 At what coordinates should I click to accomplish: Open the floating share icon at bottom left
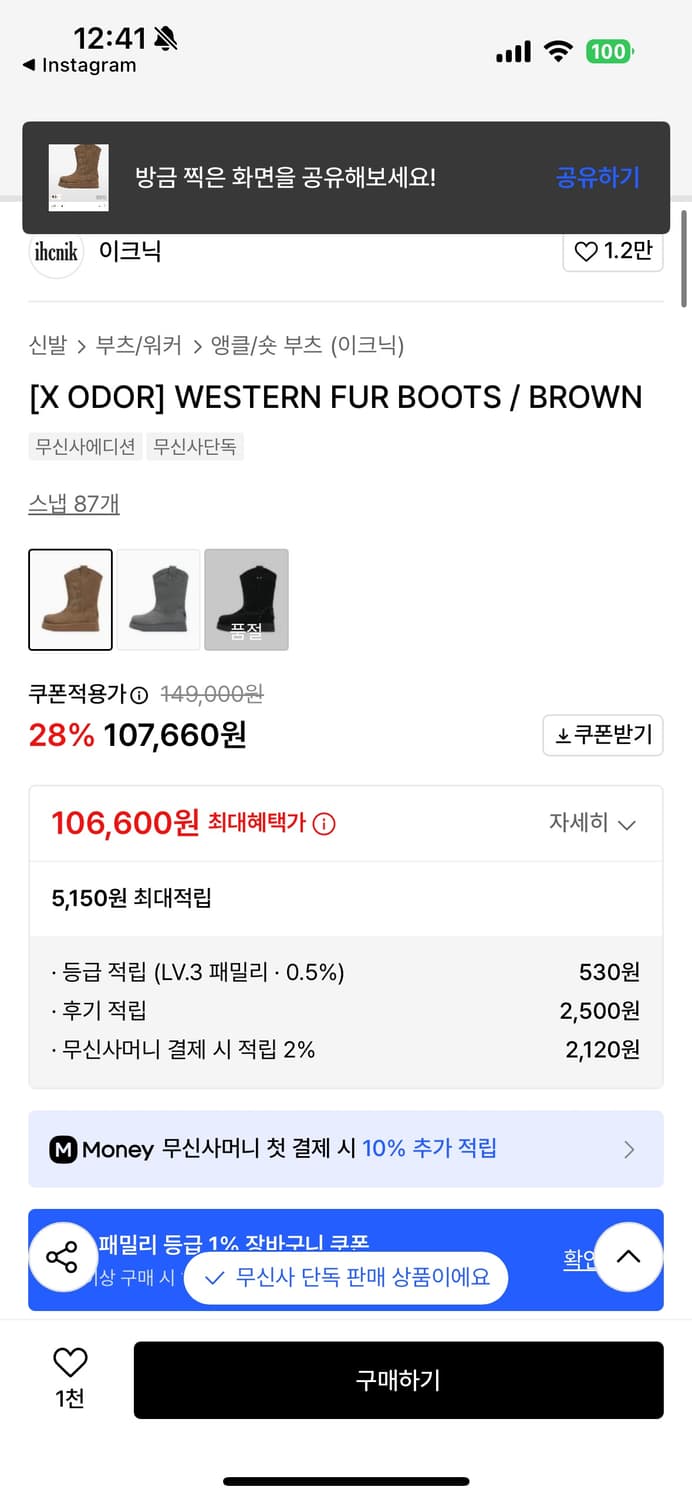63,1257
